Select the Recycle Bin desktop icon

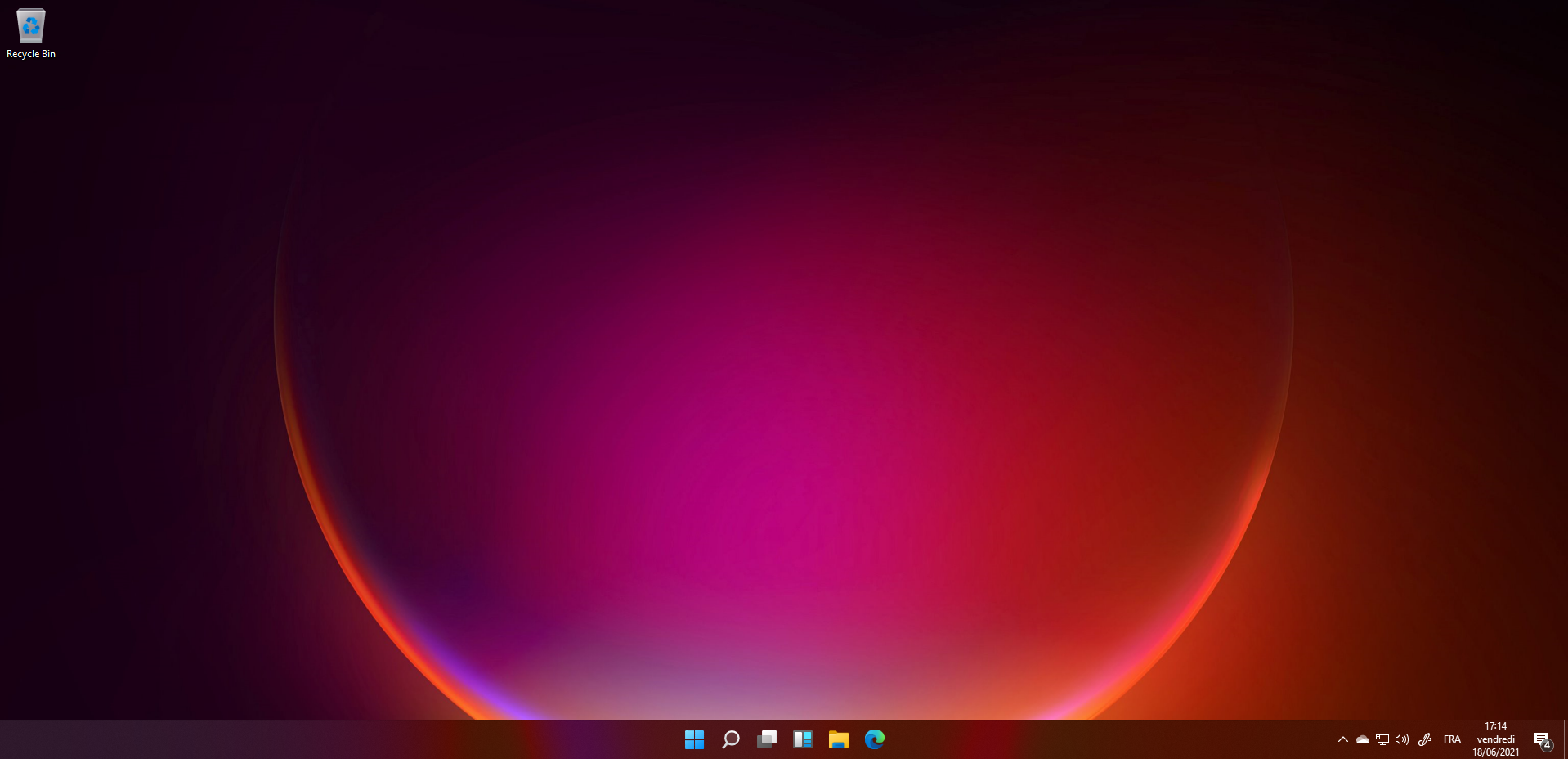(31, 26)
